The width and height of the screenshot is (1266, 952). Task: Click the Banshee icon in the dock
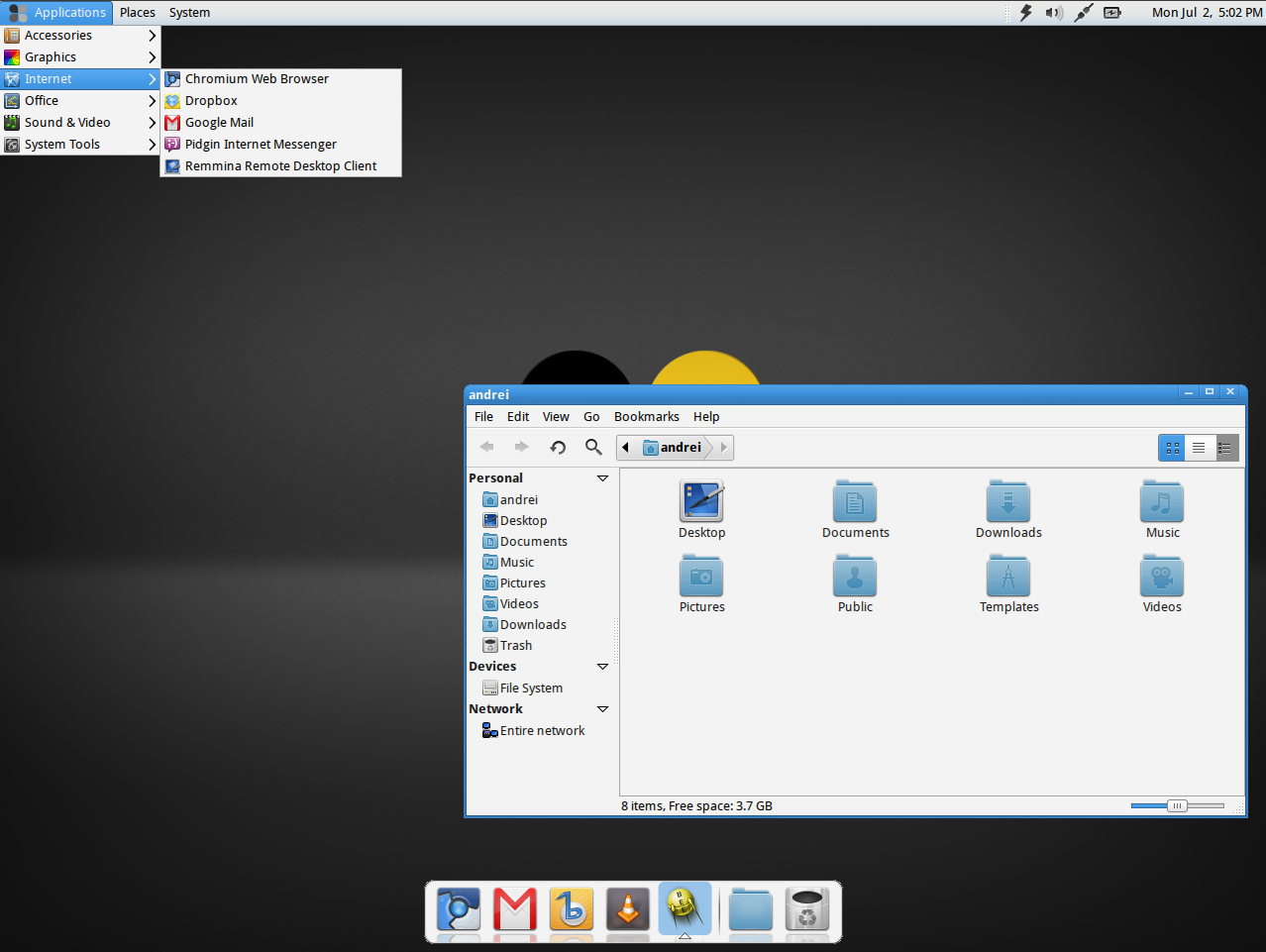pyautogui.click(x=572, y=908)
